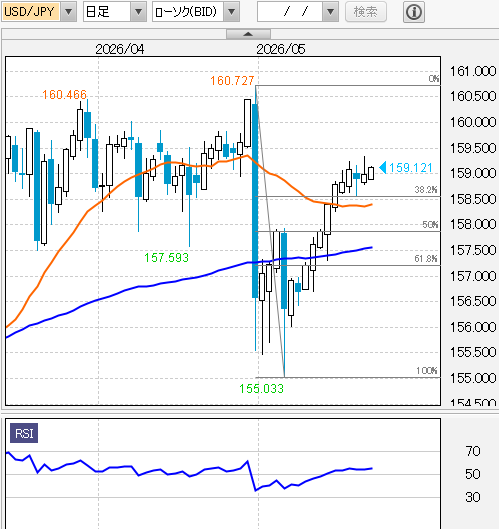499x529 pixels.
Task: Click the 2026/04 date axis label
Action: click(x=120, y=50)
